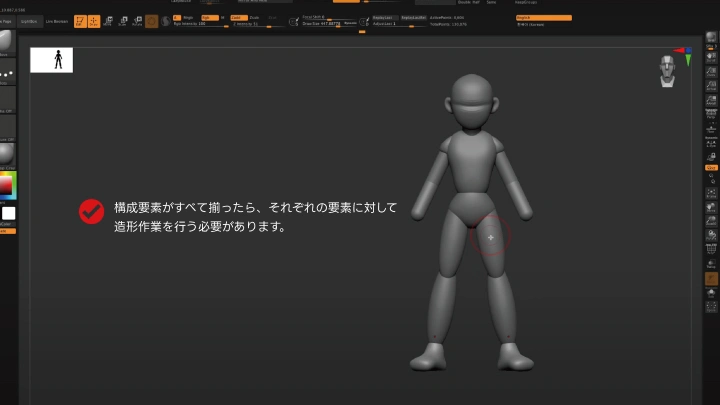Click the head-shaped camera view navigator
Viewport: 720px width, 405px height.
(x=667, y=71)
